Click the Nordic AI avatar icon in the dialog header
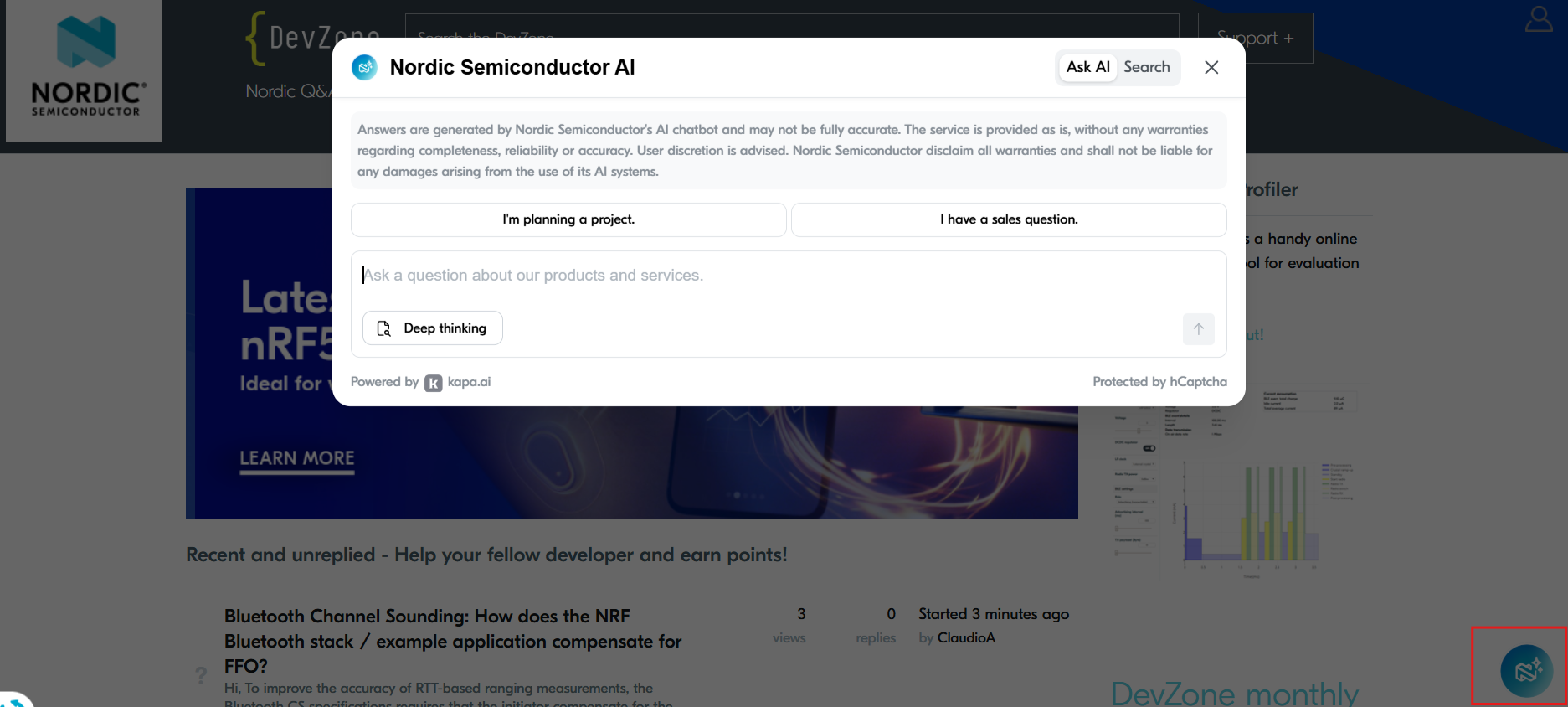1568x707 pixels. (x=364, y=67)
